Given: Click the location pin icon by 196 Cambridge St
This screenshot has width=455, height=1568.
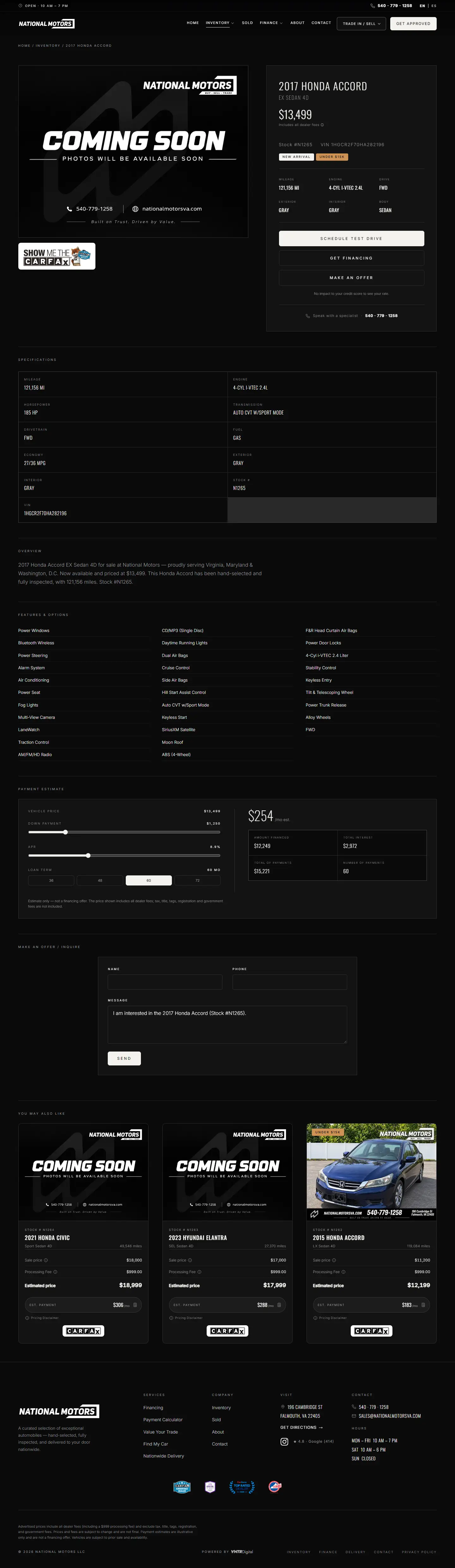Looking at the screenshot, I should tap(282, 1407).
